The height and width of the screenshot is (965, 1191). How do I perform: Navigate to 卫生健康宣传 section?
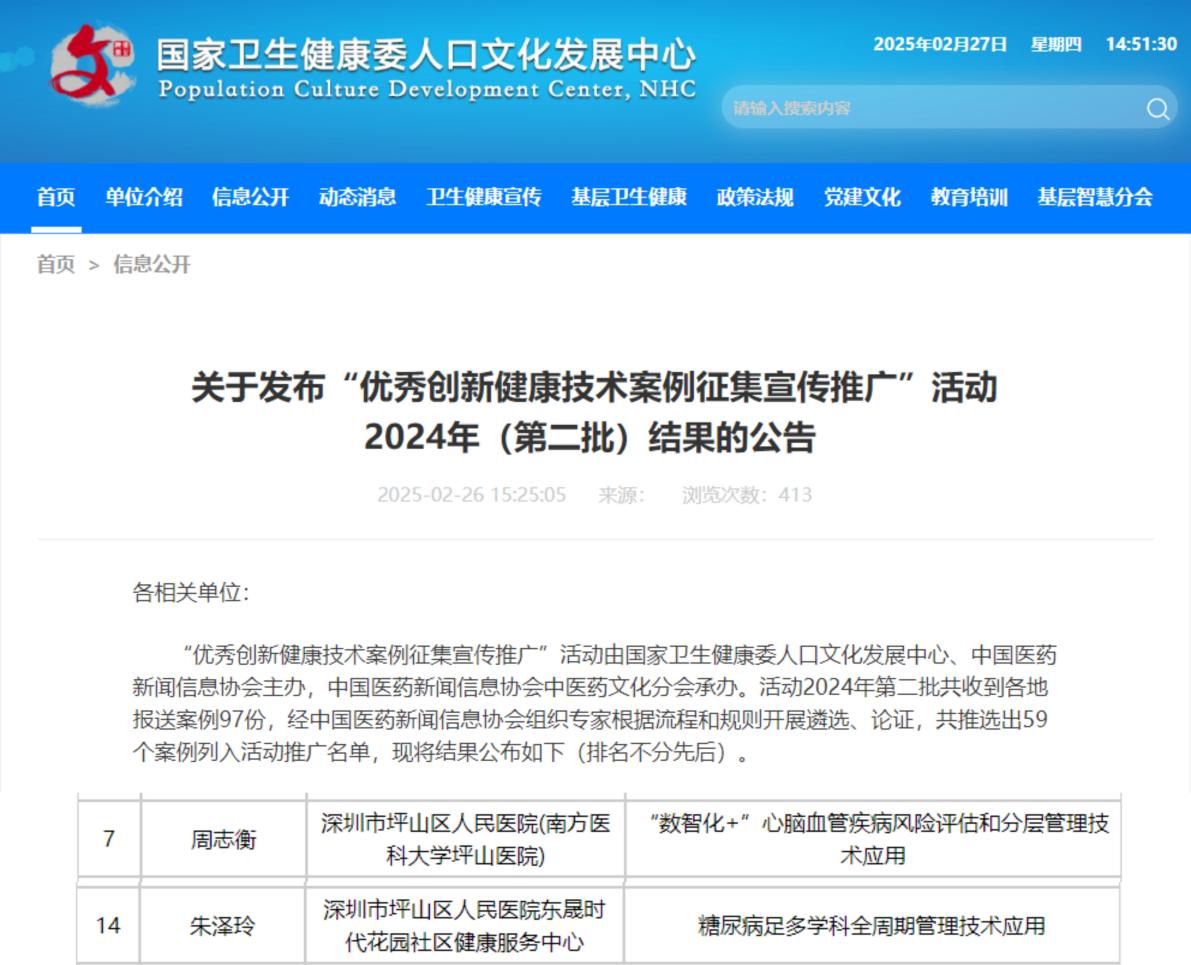(487, 197)
